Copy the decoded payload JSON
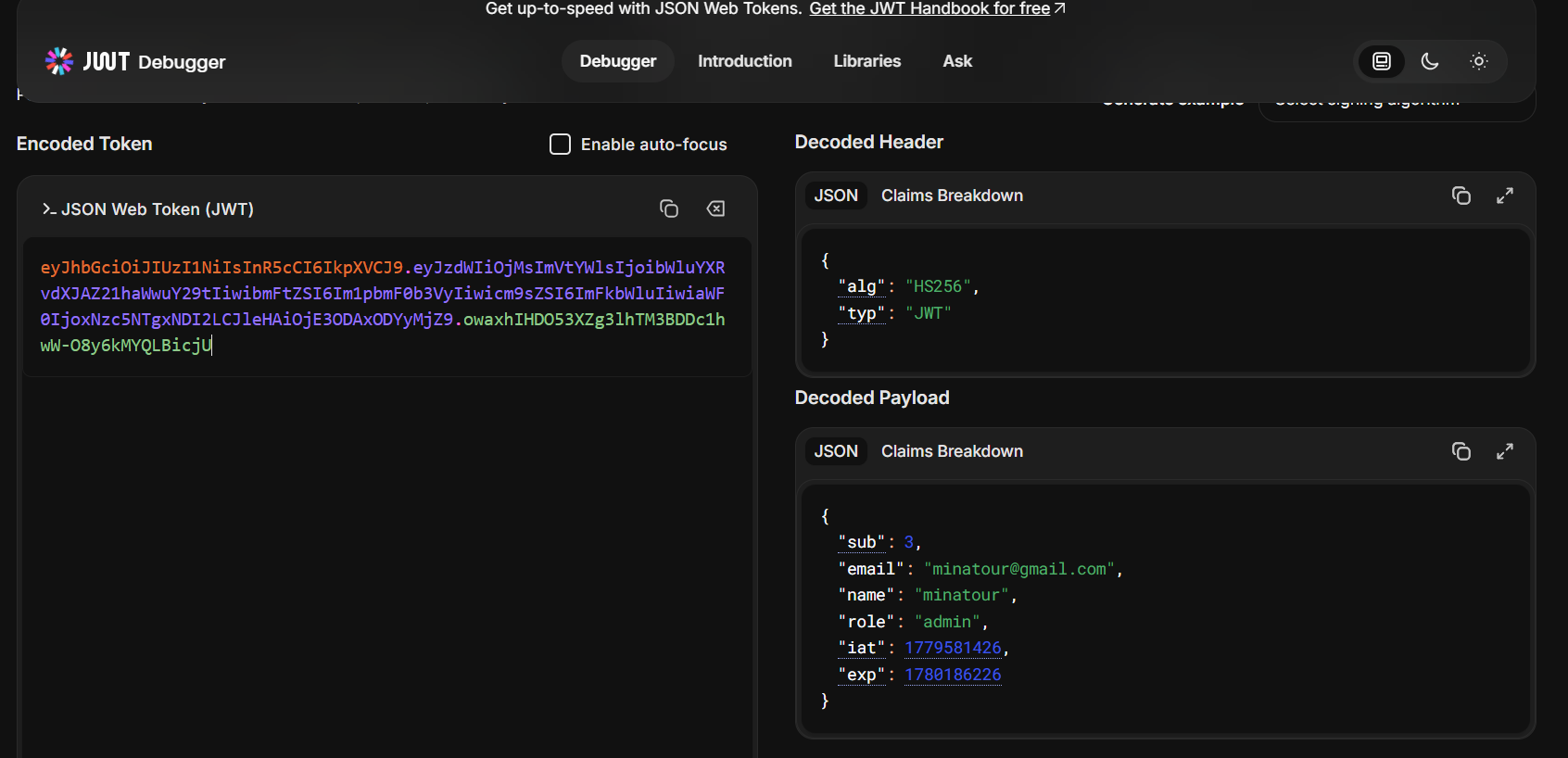Image resolution: width=1568 pixels, height=758 pixels. click(x=1461, y=451)
